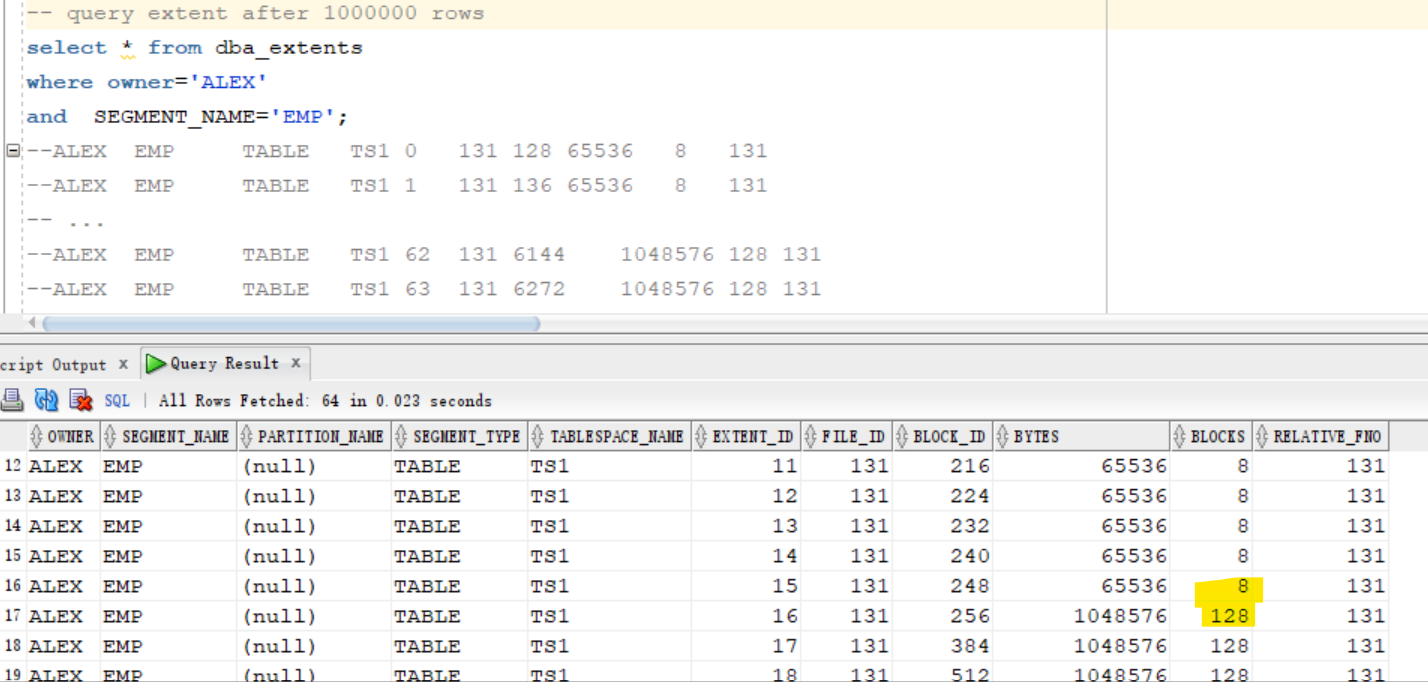Sort by the PARTITION_NAME column header
The height and width of the screenshot is (682, 1428).
tap(314, 437)
